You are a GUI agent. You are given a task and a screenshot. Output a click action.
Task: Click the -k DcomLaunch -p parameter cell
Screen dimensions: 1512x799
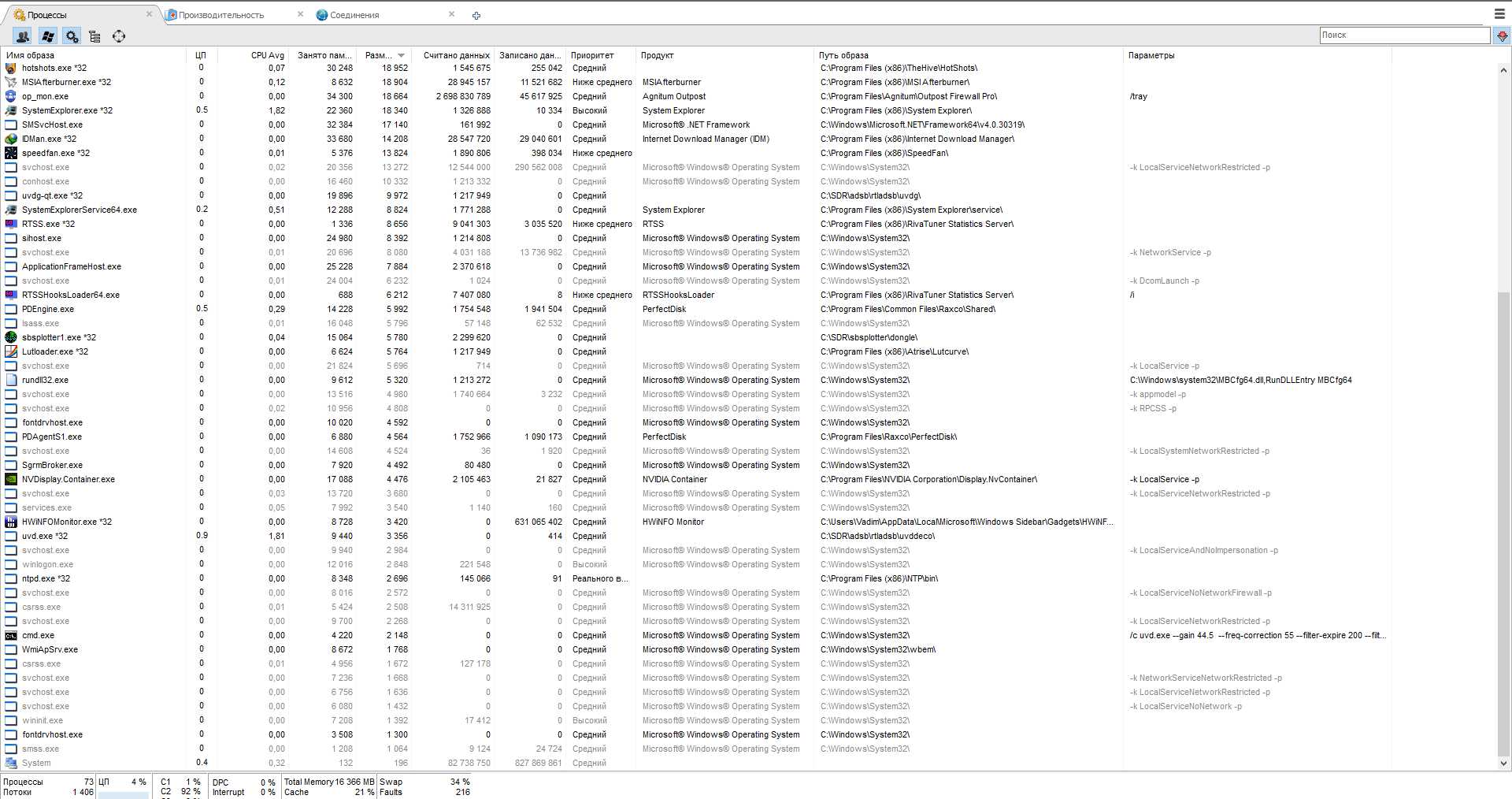1165,281
